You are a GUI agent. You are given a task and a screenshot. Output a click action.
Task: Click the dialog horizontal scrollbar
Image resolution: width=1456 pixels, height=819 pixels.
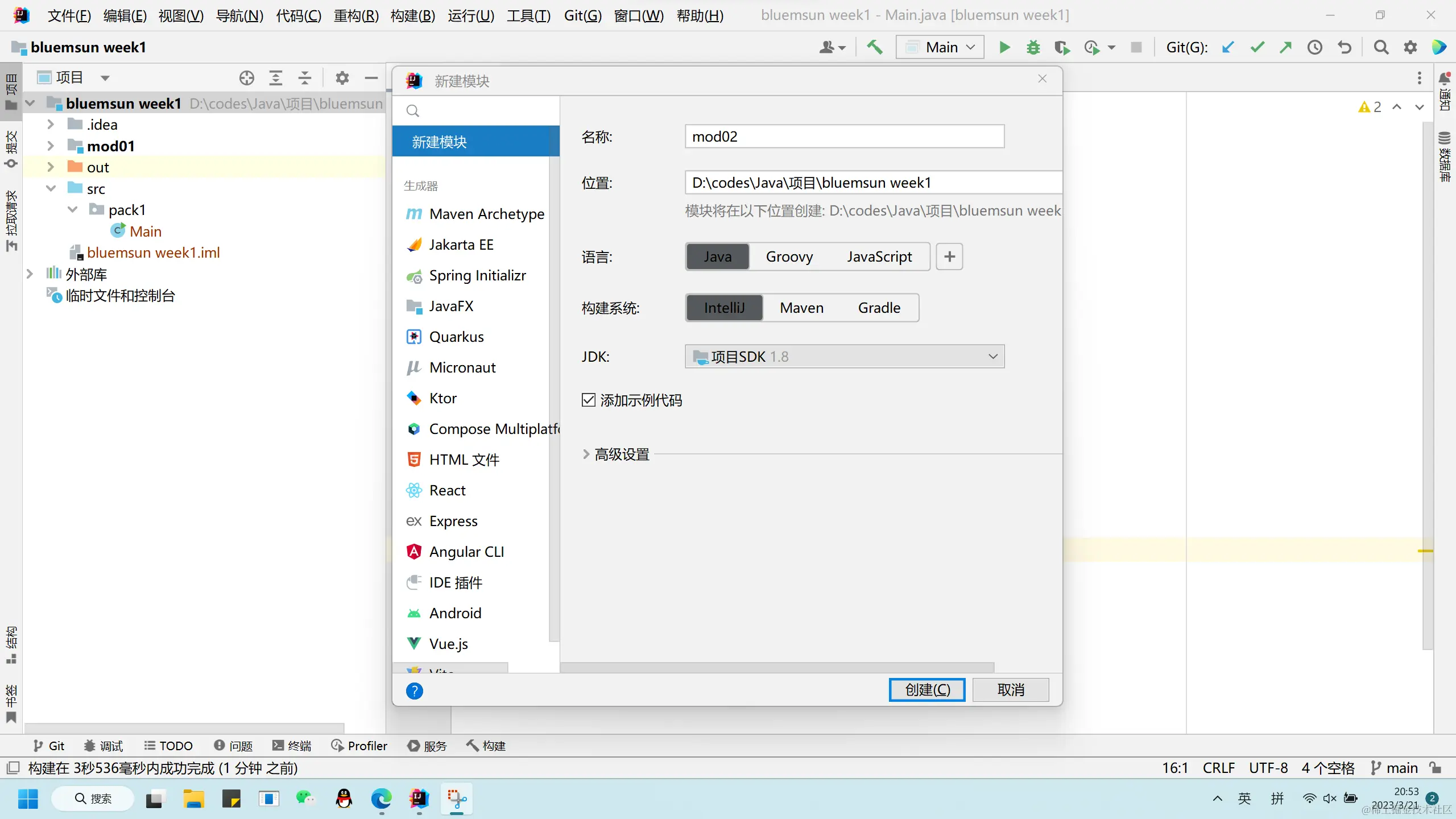[776, 667]
